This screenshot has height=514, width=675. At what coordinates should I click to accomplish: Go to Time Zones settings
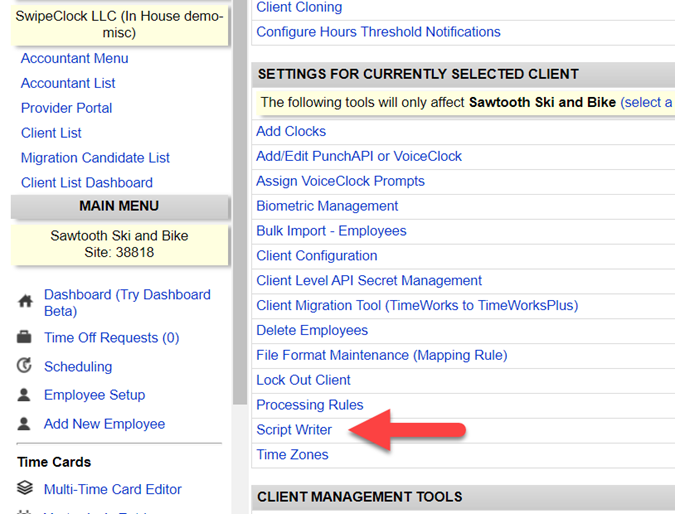point(292,455)
